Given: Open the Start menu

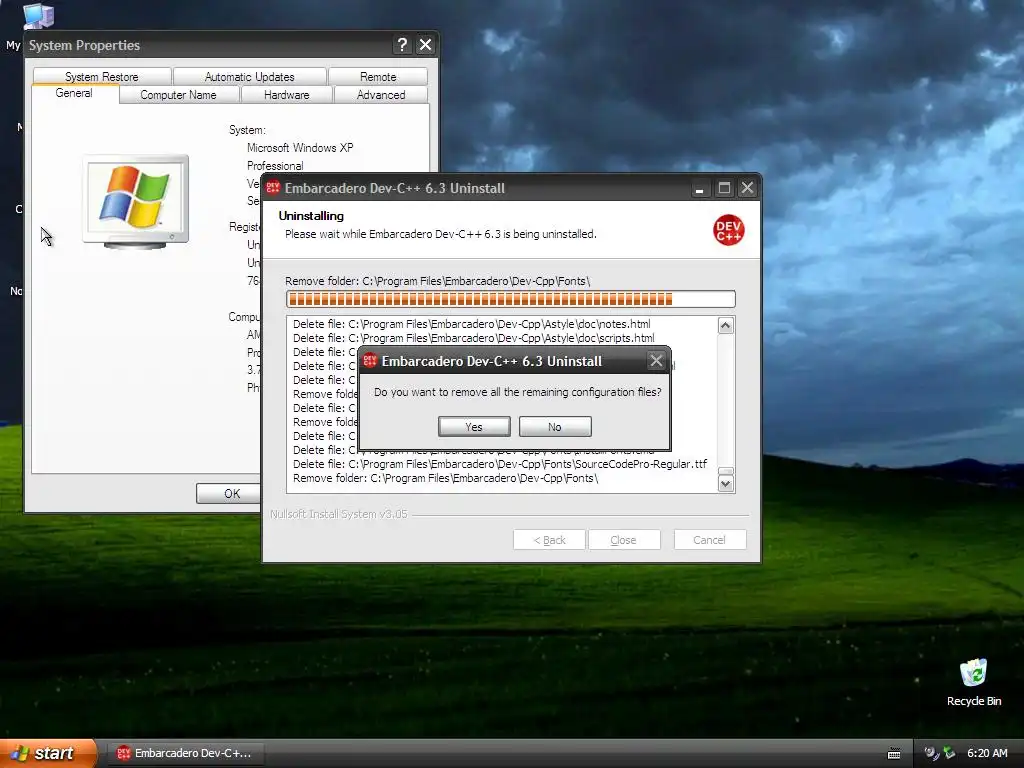Looking at the screenshot, I should pyautogui.click(x=48, y=753).
